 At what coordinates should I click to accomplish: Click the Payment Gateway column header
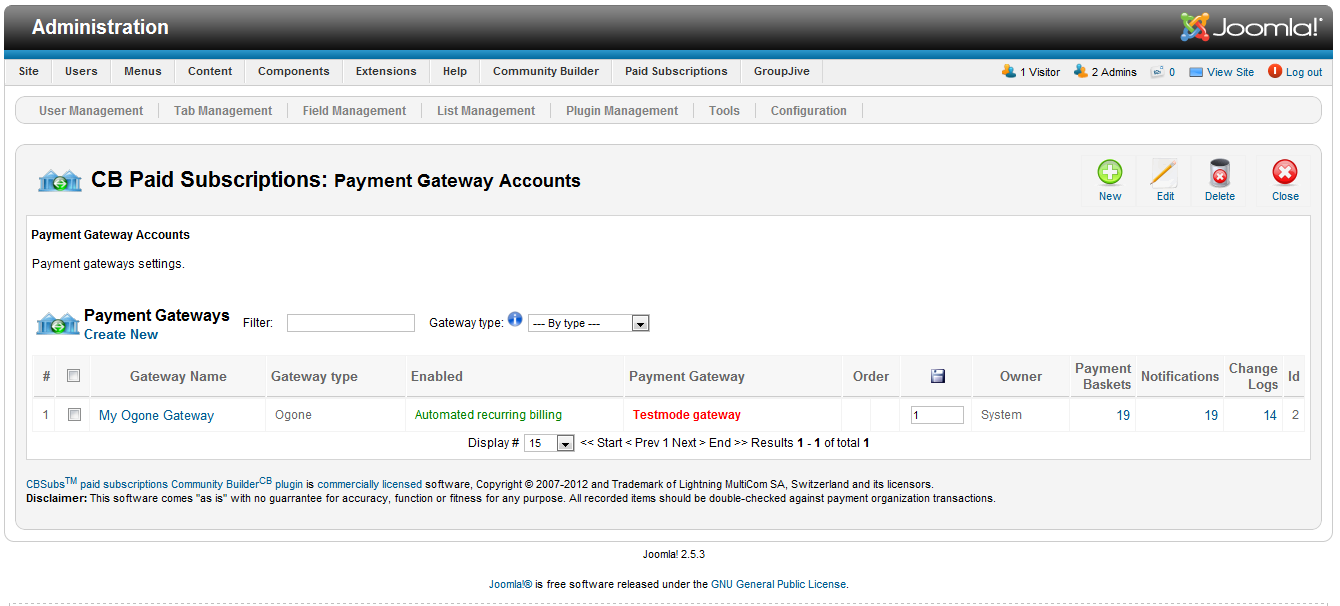687,376
